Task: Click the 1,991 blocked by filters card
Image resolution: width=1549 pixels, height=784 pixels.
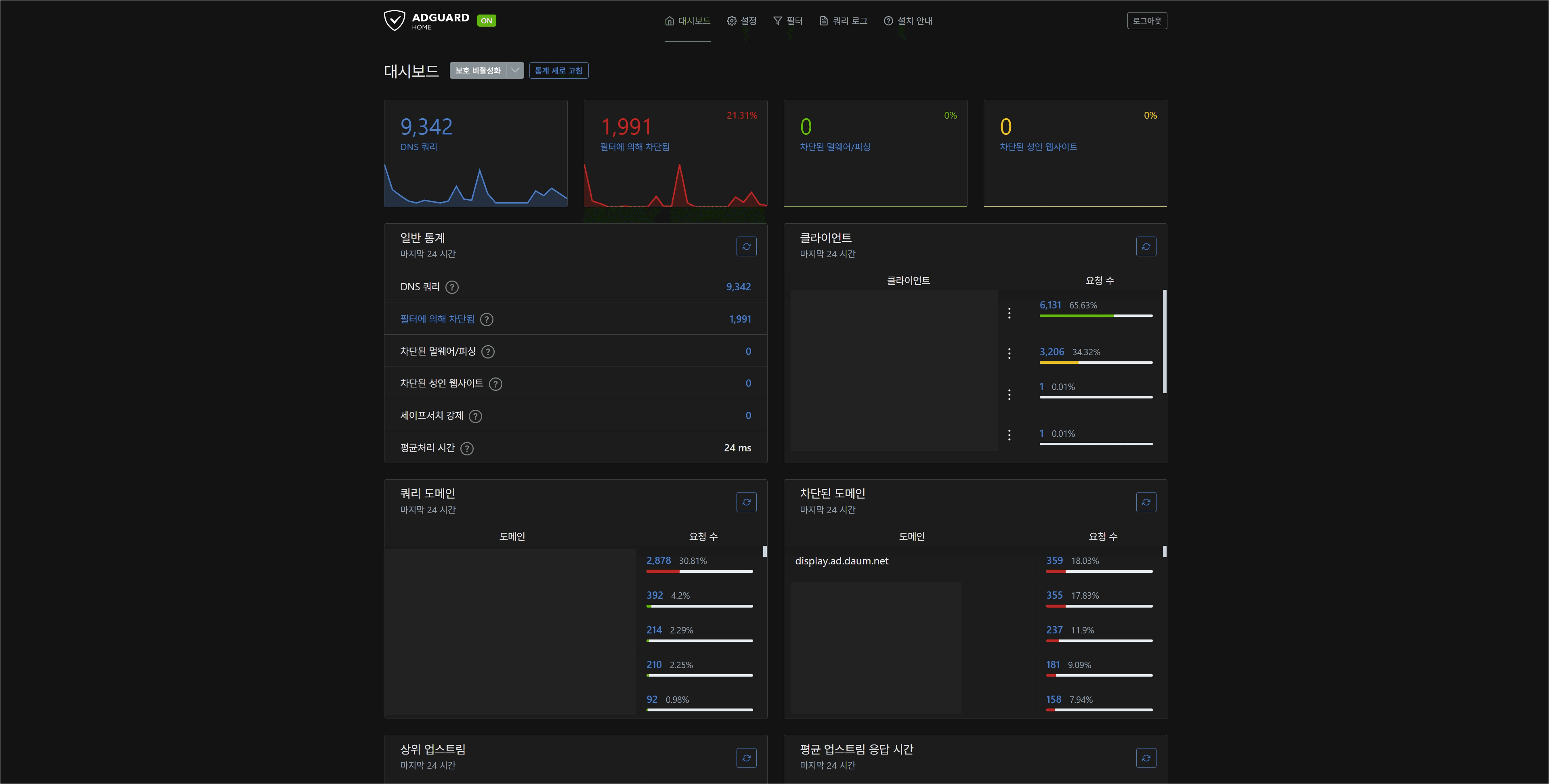Action: pos(675,153)
